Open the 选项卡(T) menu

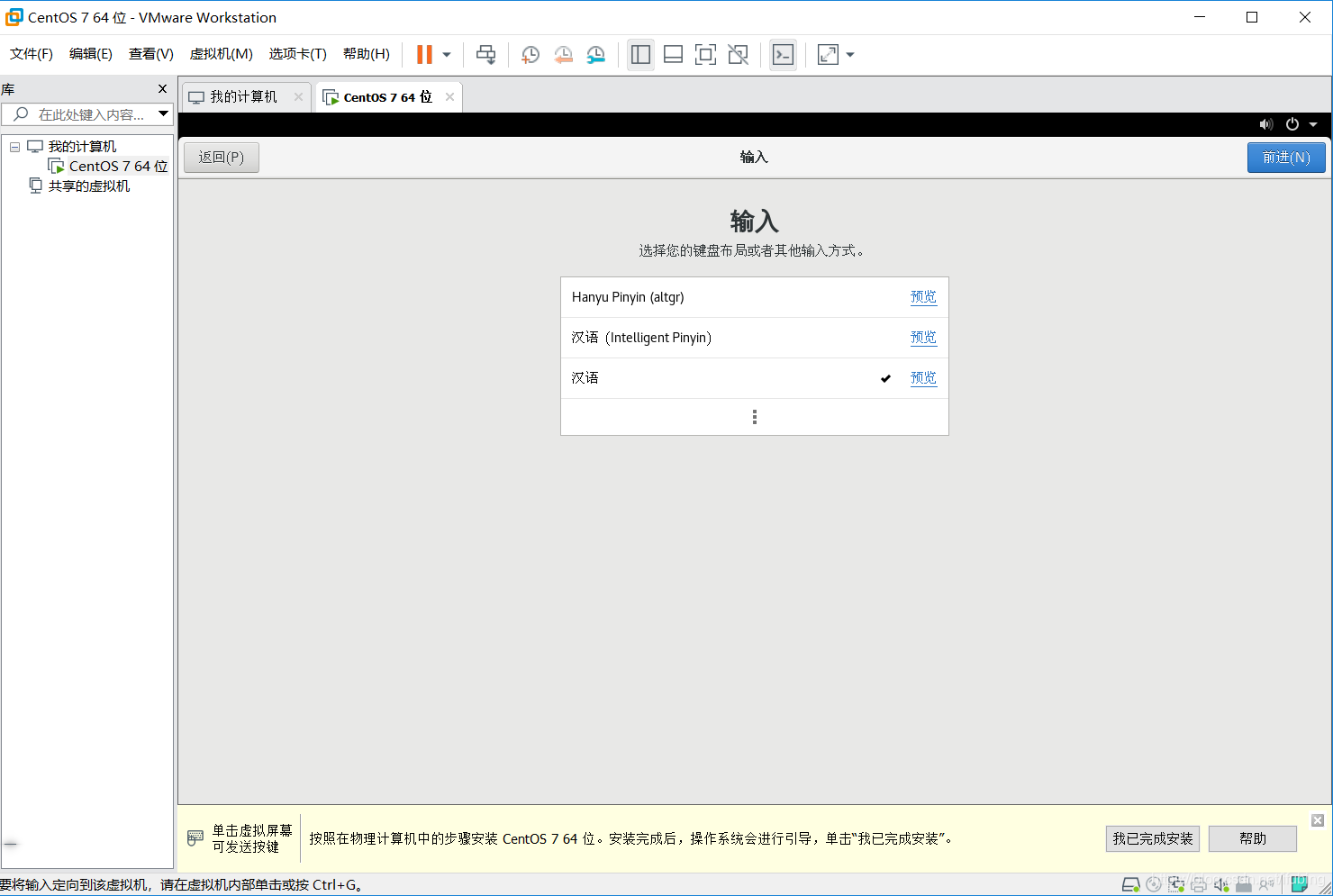pos(298,54)
